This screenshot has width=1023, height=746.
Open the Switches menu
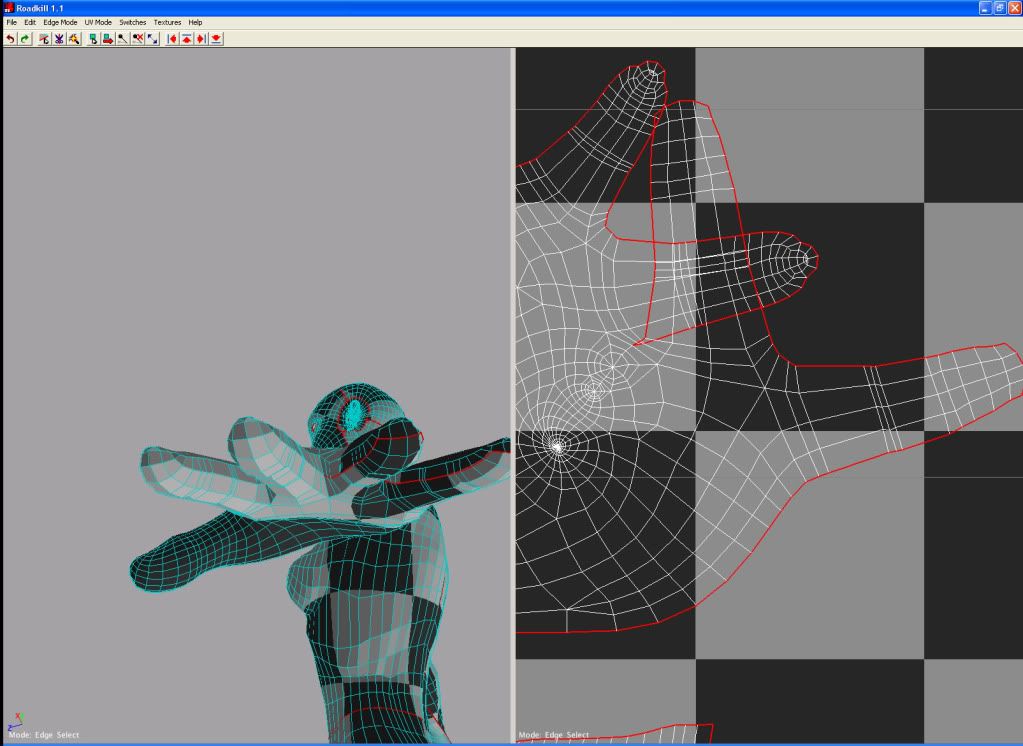tap(132, 22)
